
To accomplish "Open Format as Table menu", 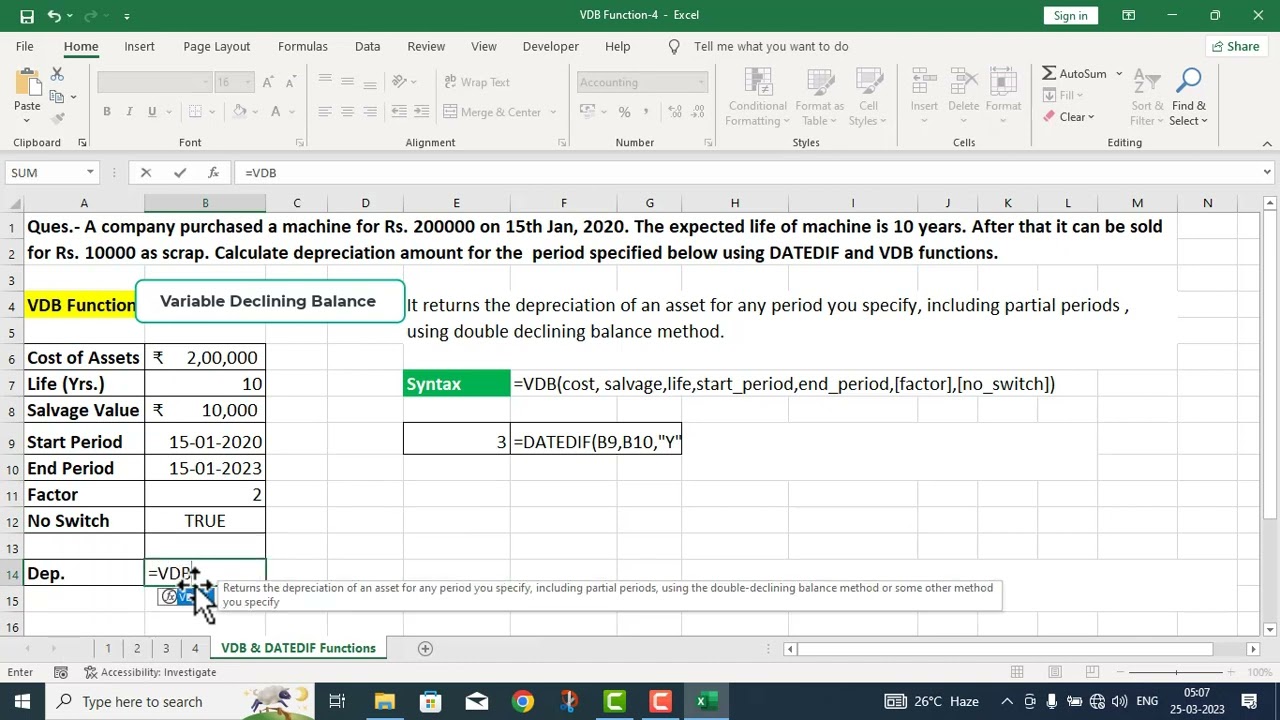I will click(820, 97).
